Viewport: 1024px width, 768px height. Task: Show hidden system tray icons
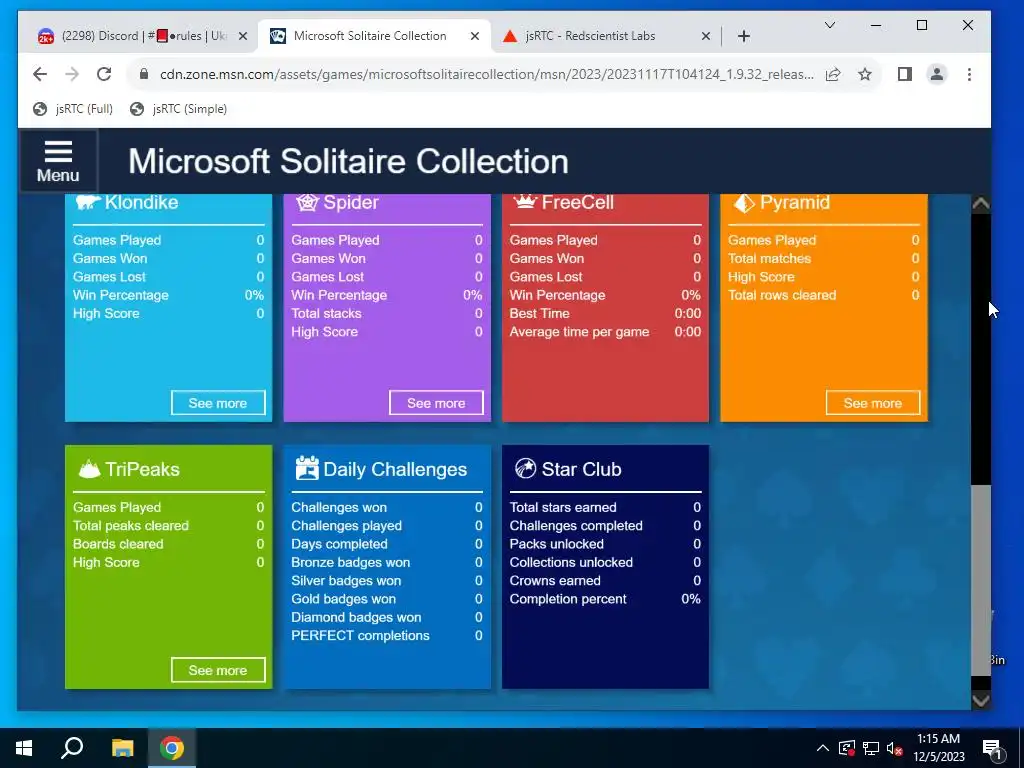click(x=823, y=748)
